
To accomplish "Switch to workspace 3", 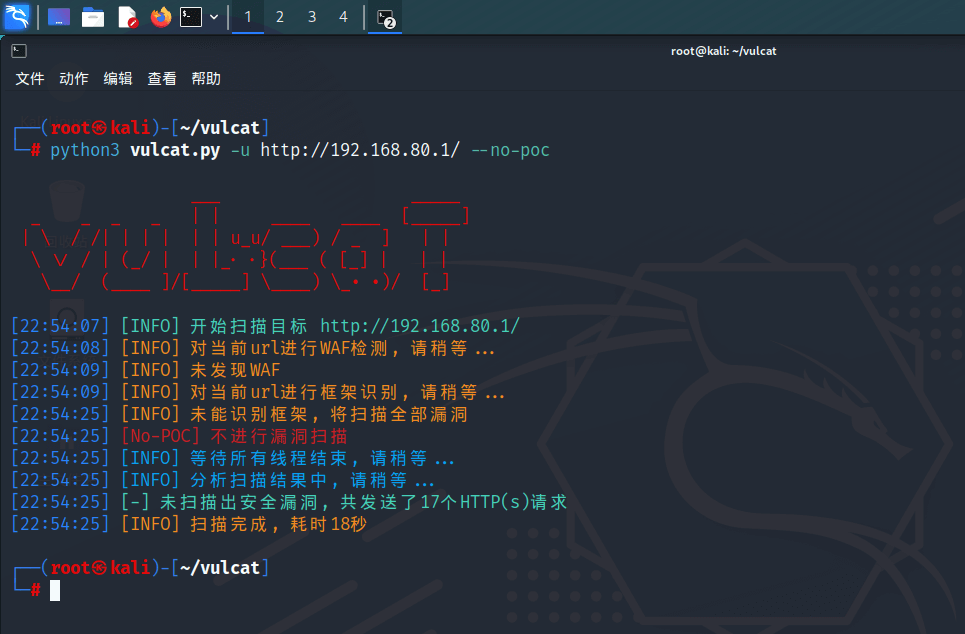I will point(312,17).
